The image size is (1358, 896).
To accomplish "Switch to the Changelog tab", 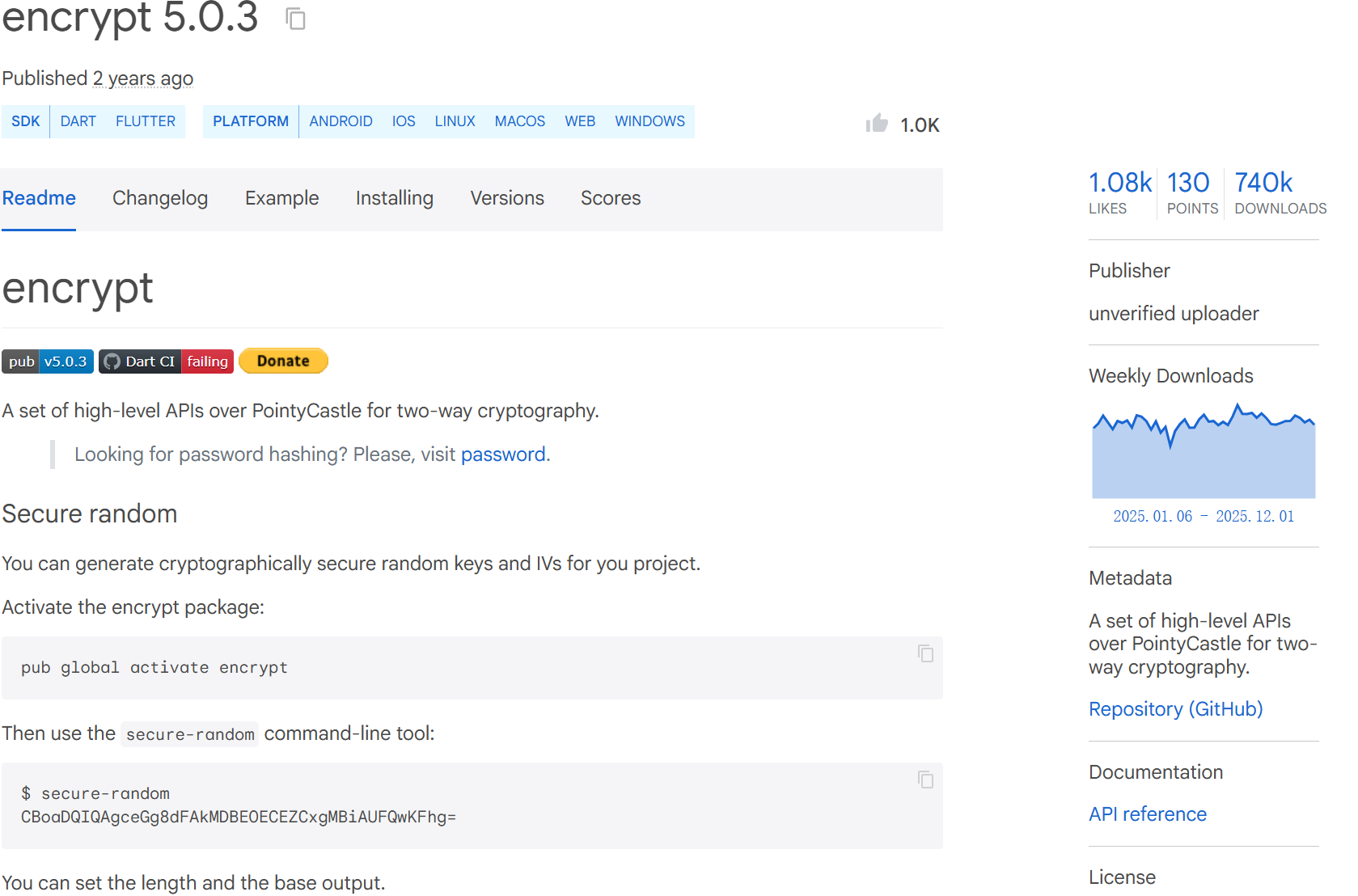I will click(160, 198).
